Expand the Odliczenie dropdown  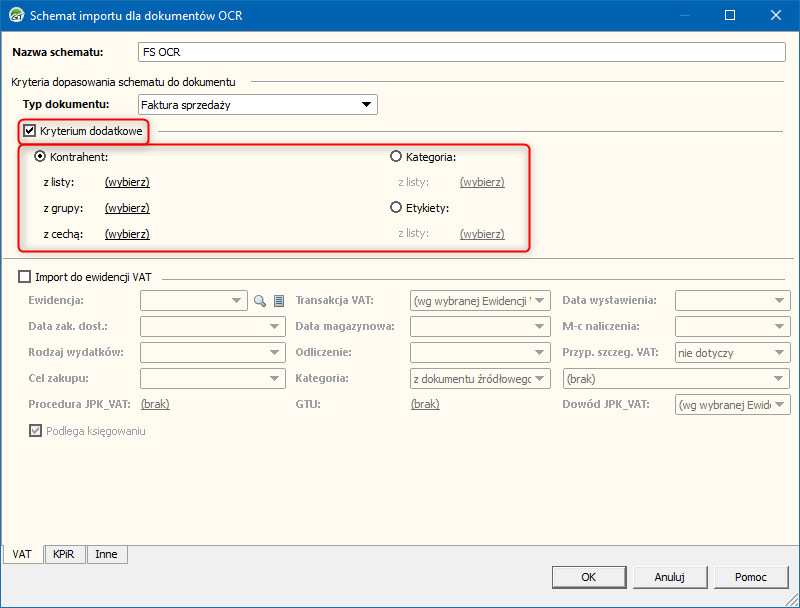click(x=480, y=352)
